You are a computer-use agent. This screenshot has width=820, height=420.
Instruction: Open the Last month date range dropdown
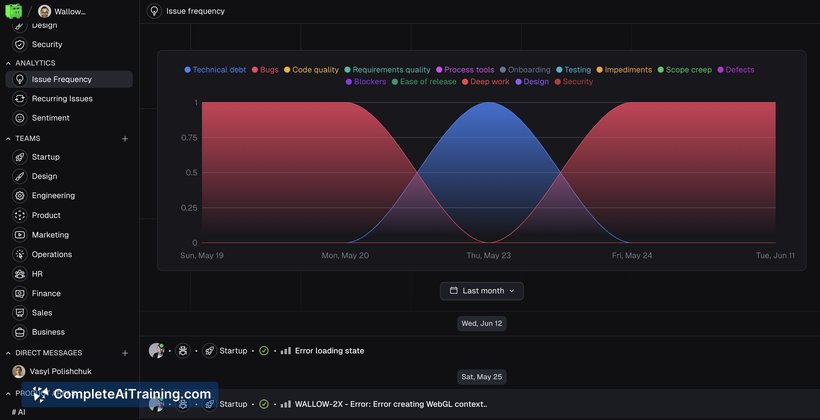pyautogui.click(x=482, y=291)
